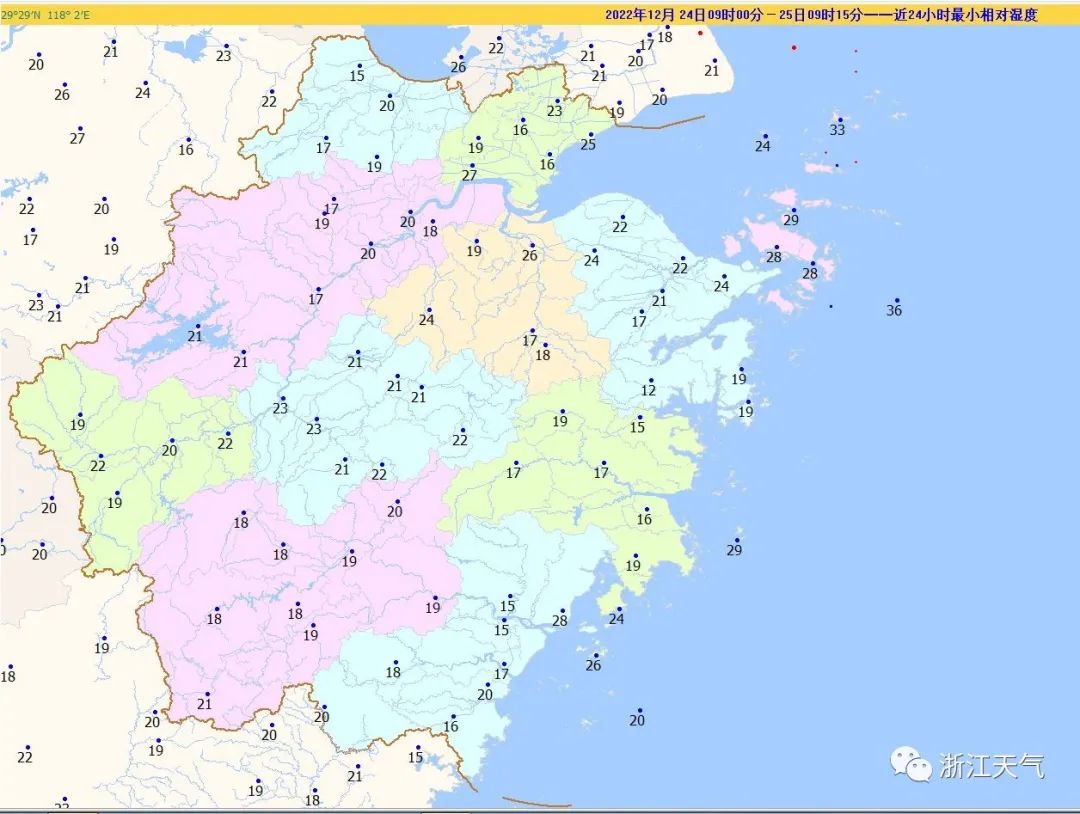Viewport: 1080px width, 814px height.
Task: Click the WeChat logo in the watermark
Action: [x=912, y=766]
